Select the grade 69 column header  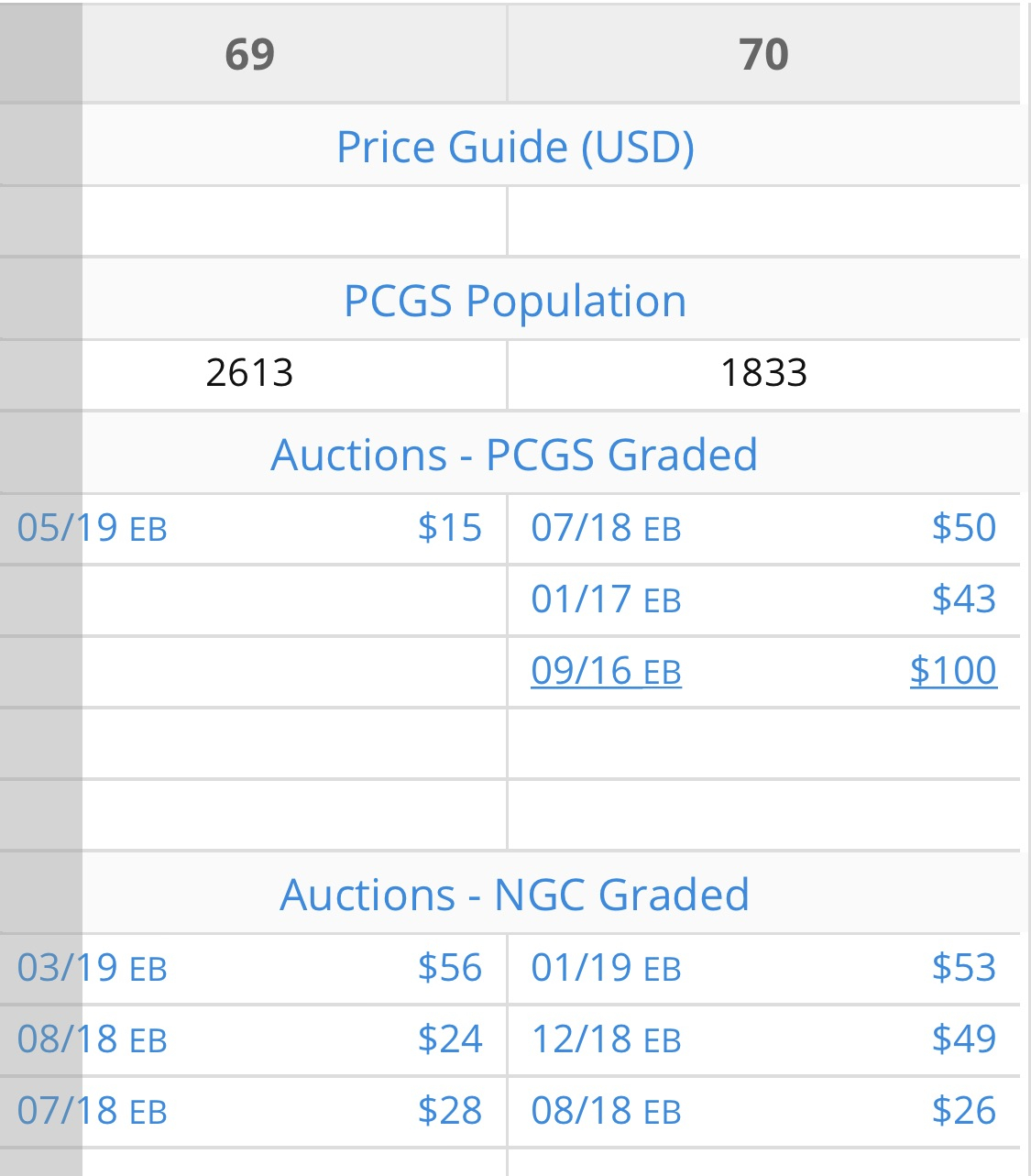coord(249,55)
